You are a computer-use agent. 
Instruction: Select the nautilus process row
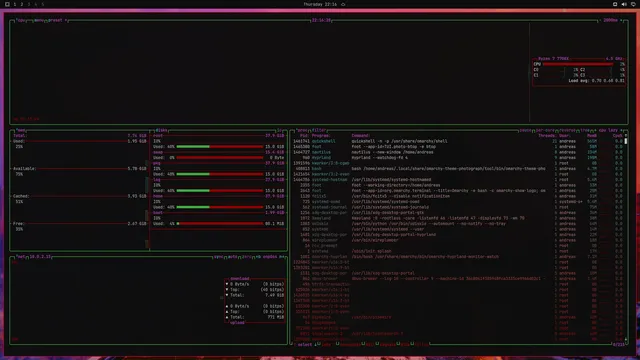[458, 152]
